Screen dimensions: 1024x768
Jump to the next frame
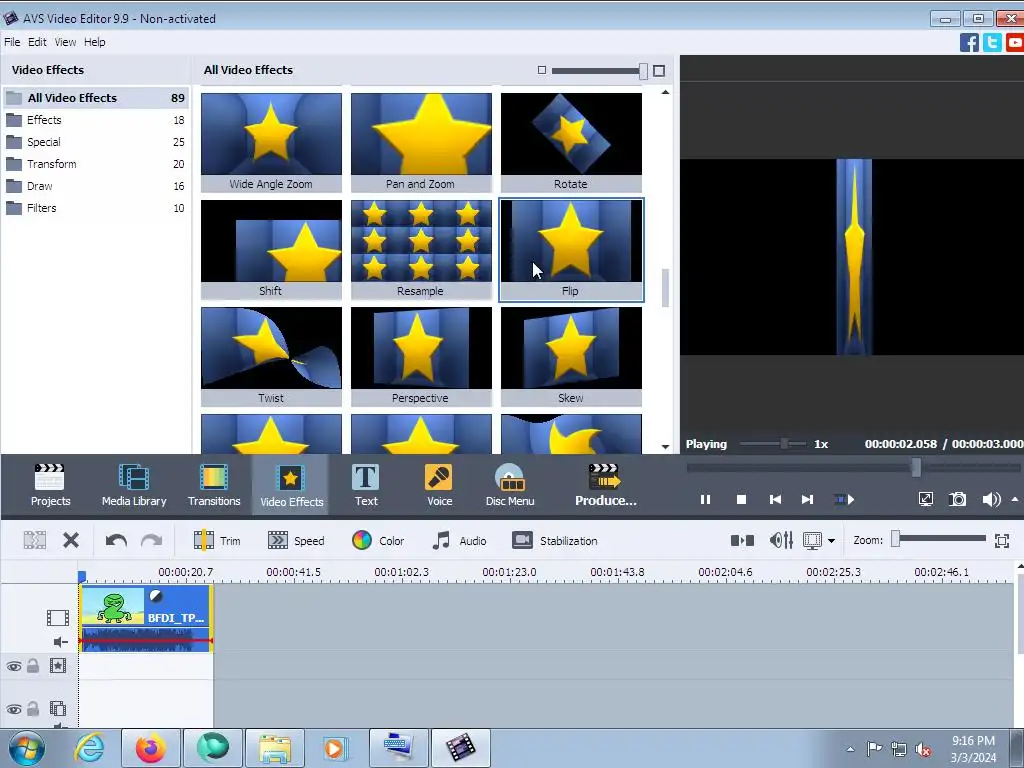coord(807,500)
